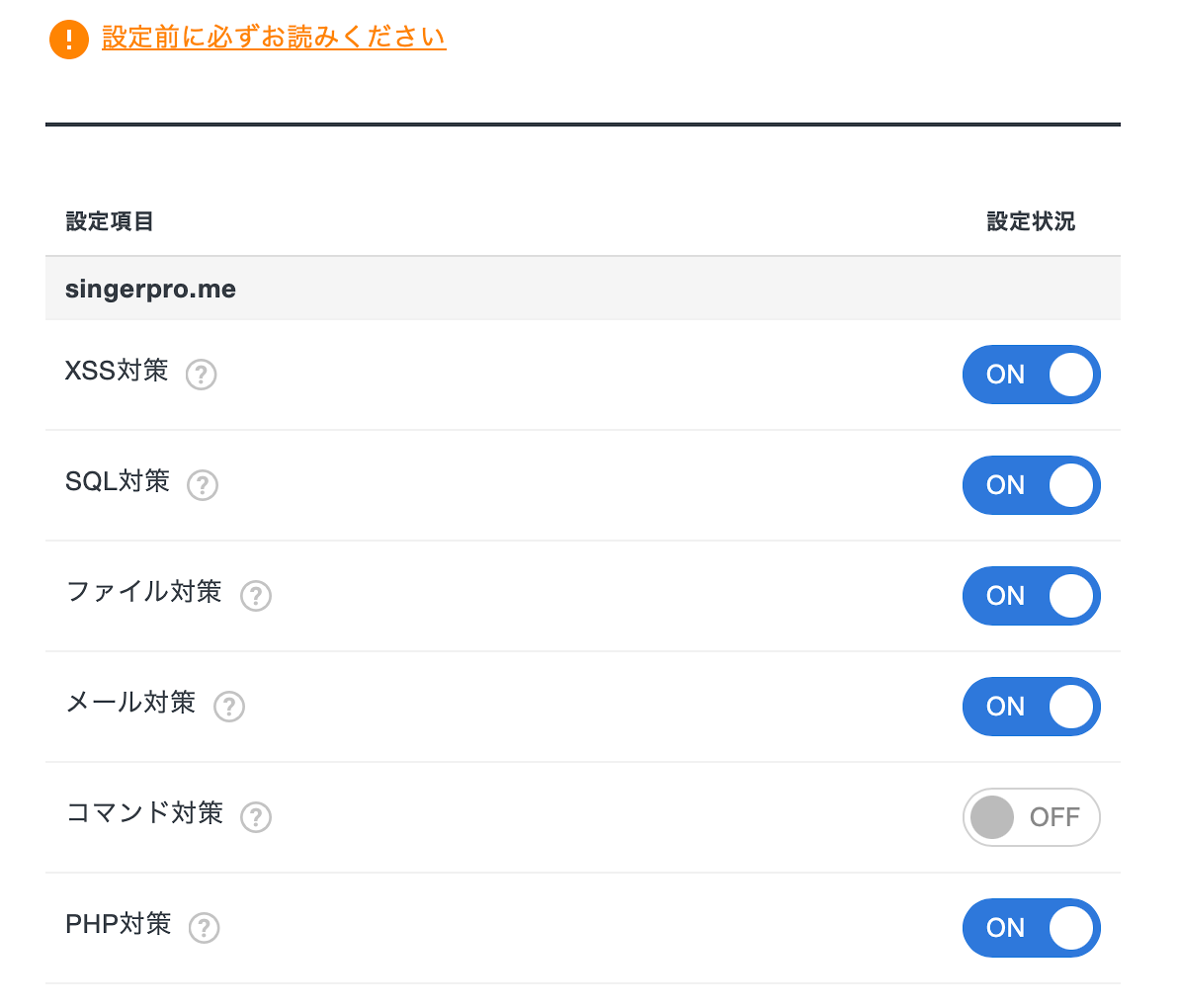Enable the コマンド対策 toggle
Screen dimensions: 1178x1008
(1031, 817)
